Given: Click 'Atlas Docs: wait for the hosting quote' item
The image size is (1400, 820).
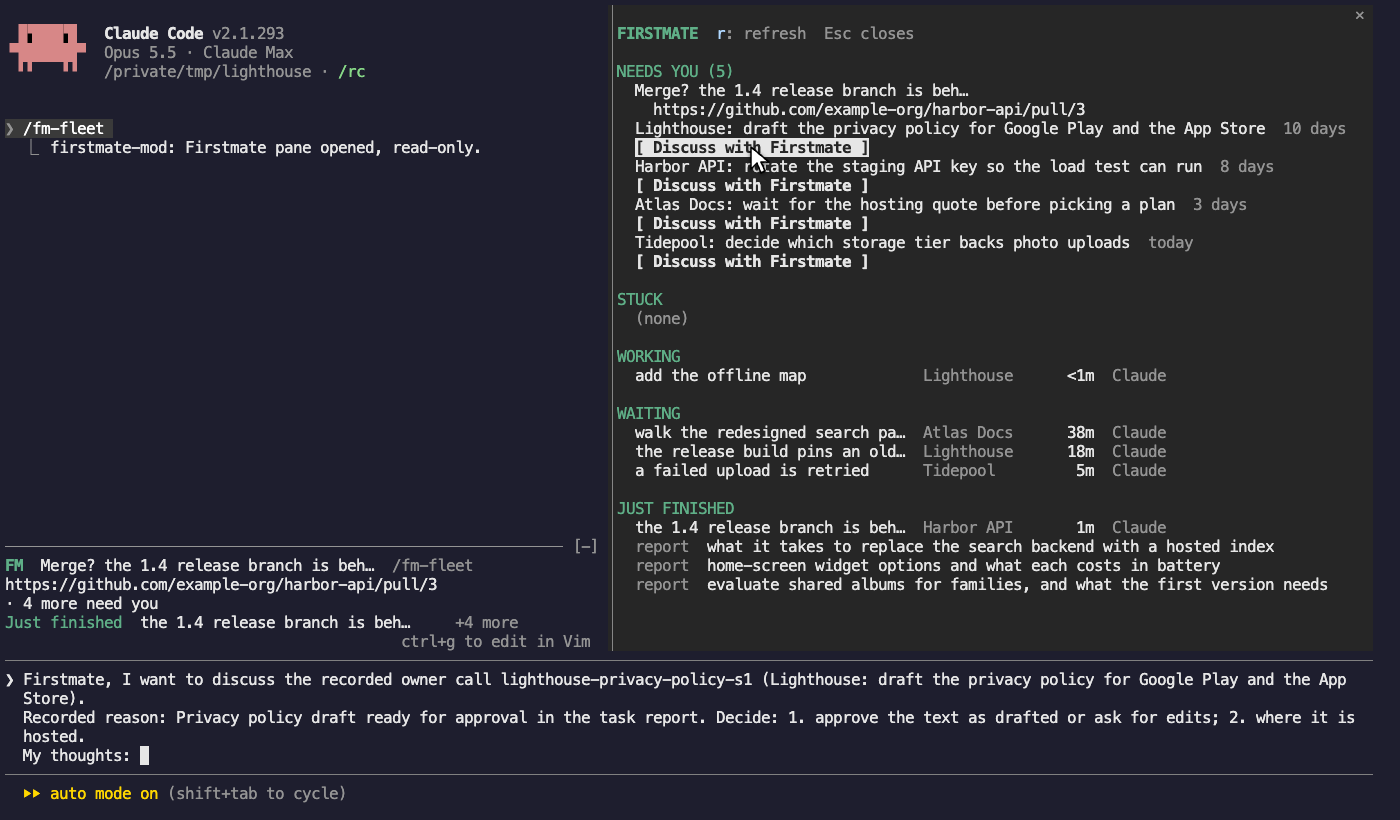Looking at the screenshot, I should coord(905,204).
